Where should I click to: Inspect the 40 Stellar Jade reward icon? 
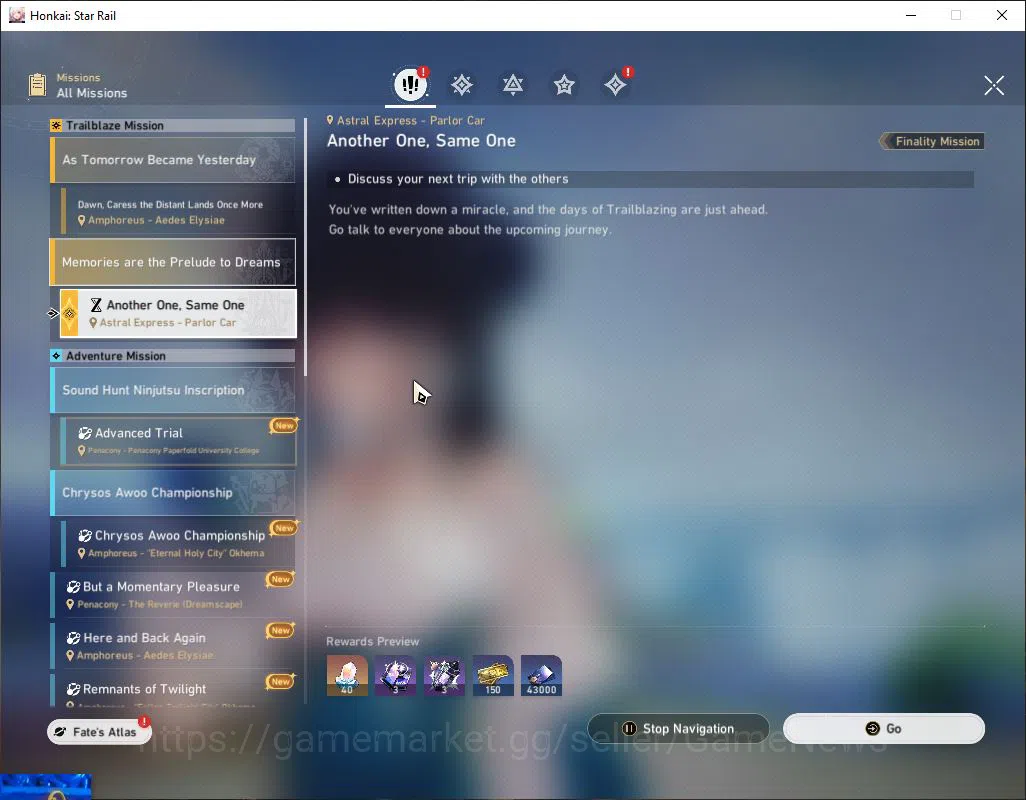347,676
